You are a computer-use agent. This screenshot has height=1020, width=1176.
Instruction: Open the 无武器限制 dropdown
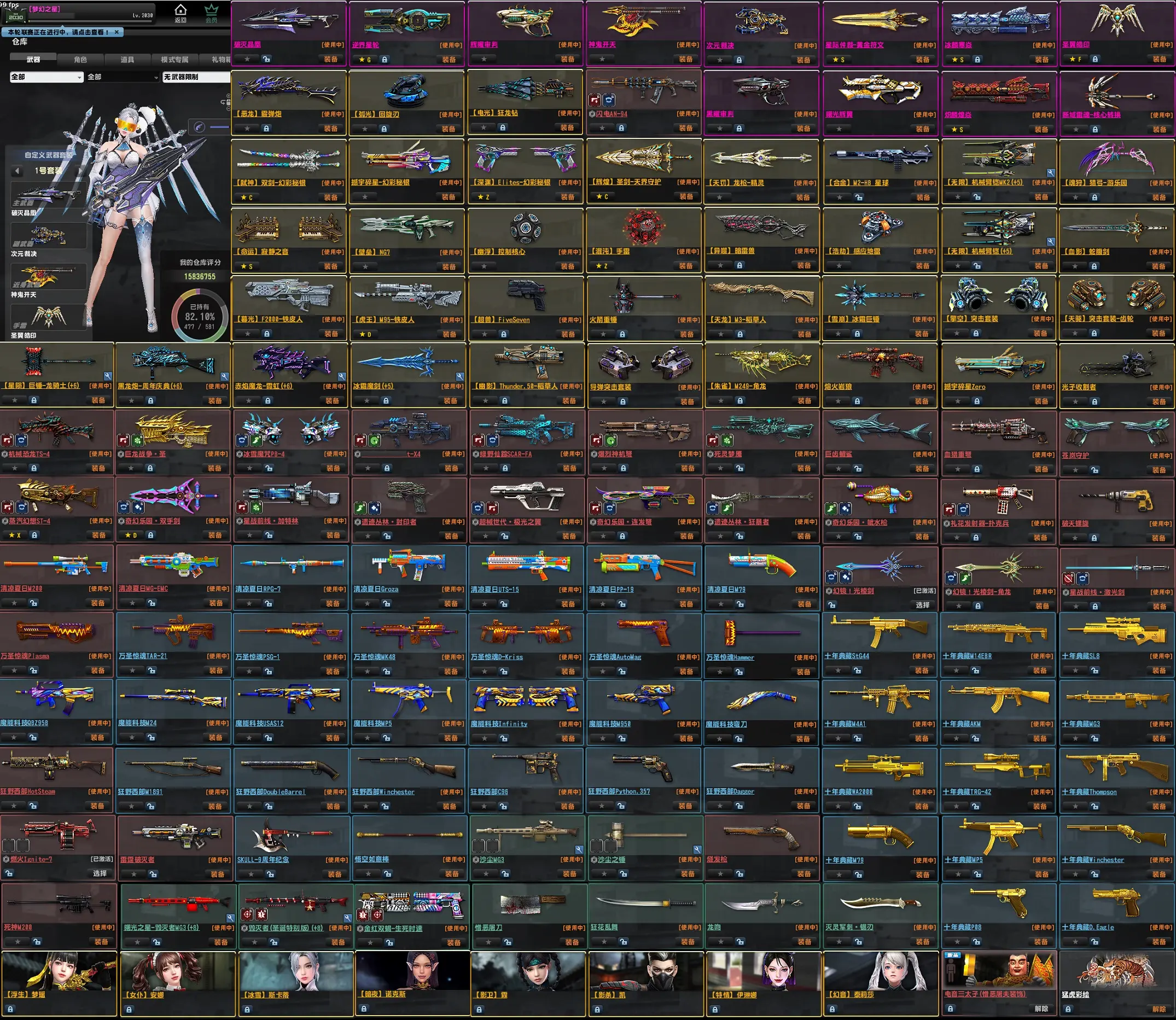[x=196, y=77]
